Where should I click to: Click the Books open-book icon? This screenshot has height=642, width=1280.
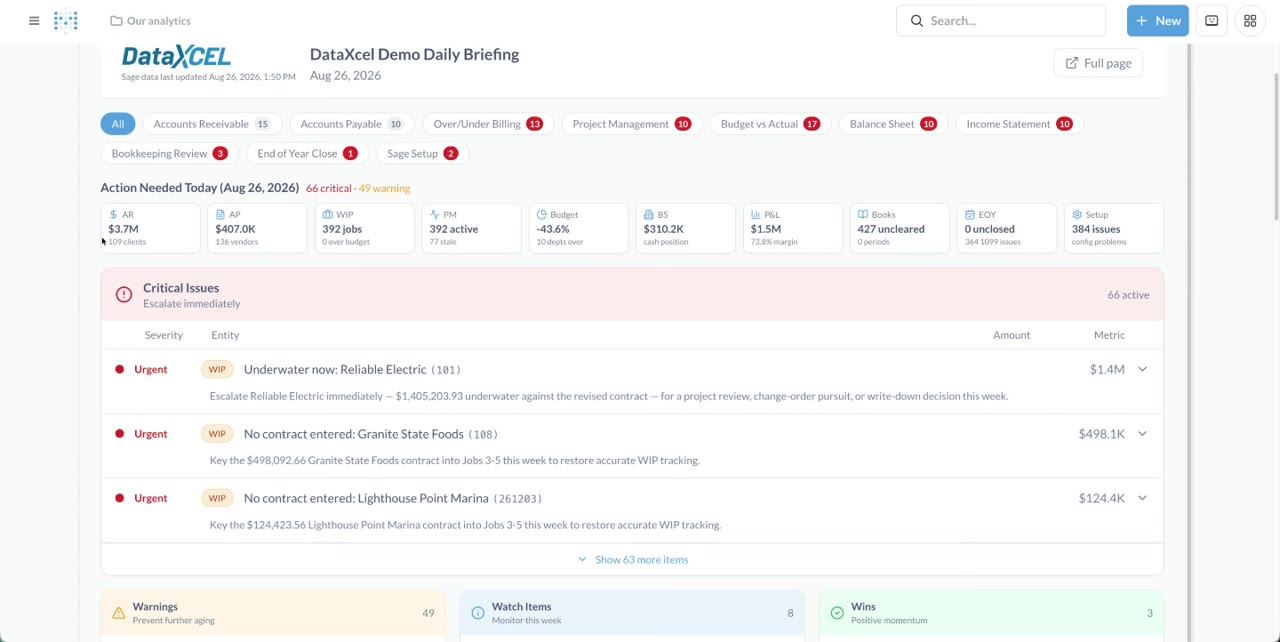pos(863,215)
